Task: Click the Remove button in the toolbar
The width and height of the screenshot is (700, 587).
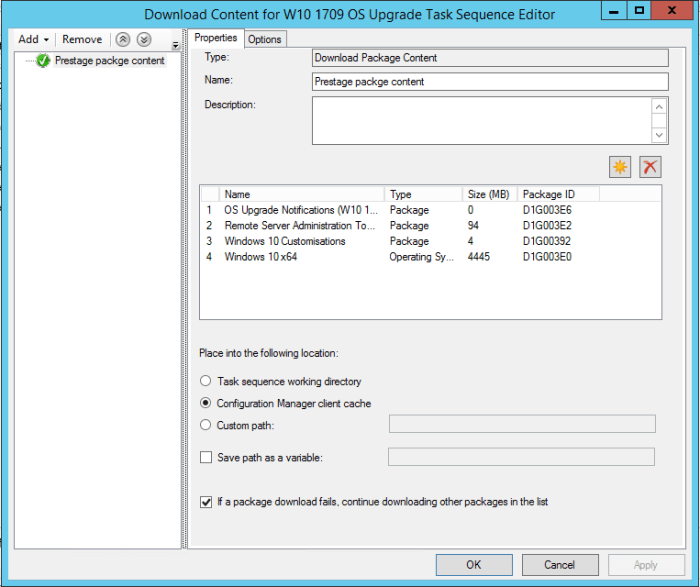Action: pos(82,40)
